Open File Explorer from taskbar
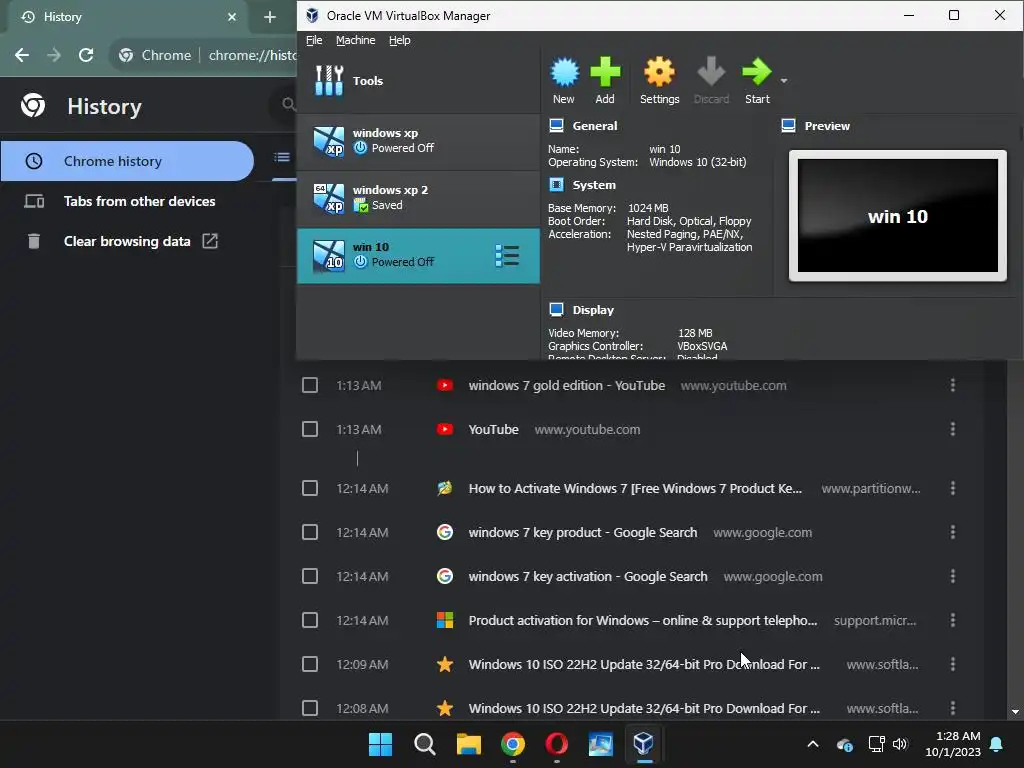This screenshot has width=1024, height=768. (x=468, y=744)
